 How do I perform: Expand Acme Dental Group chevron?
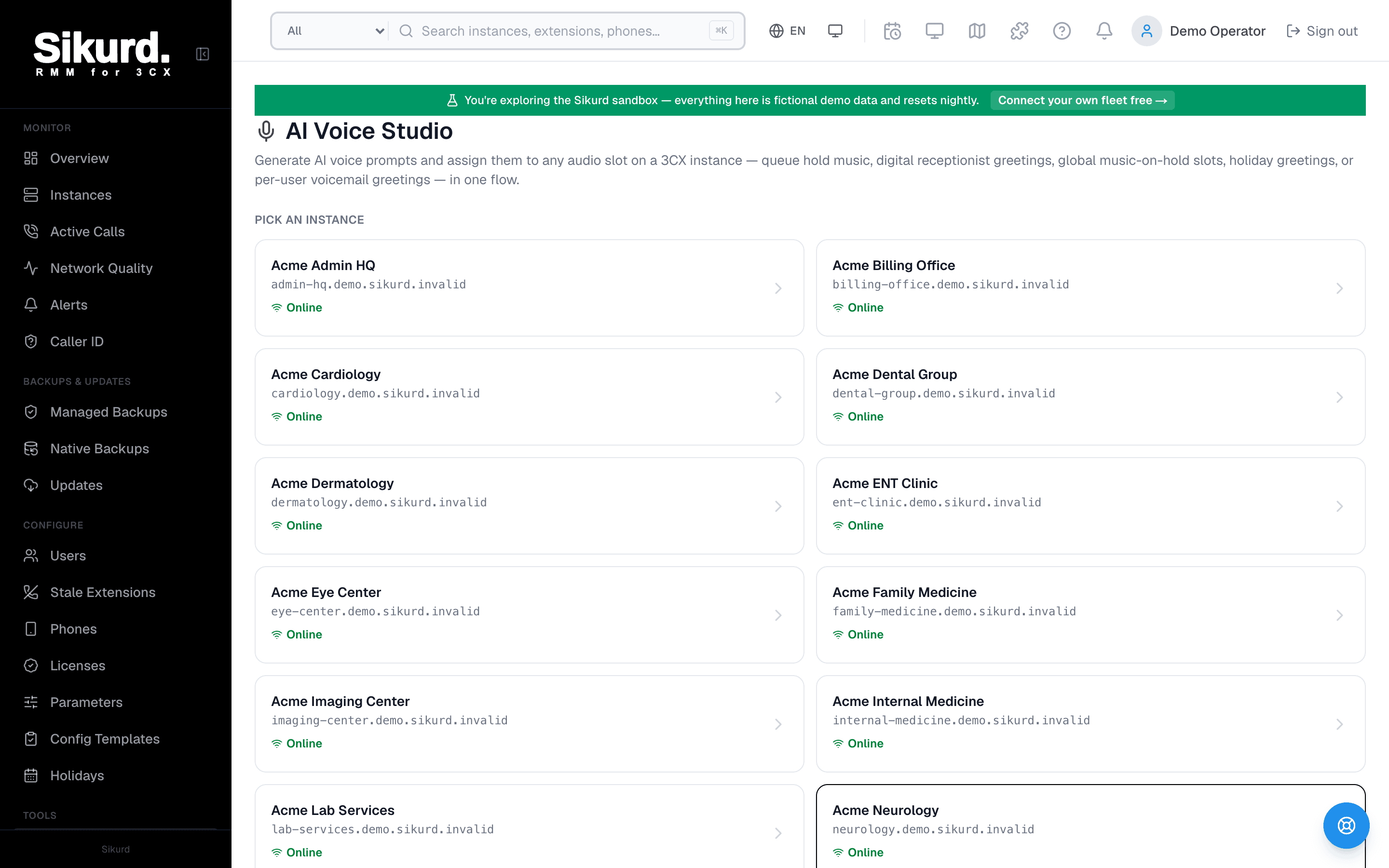pyautogui.click(x=1339, y=397)
